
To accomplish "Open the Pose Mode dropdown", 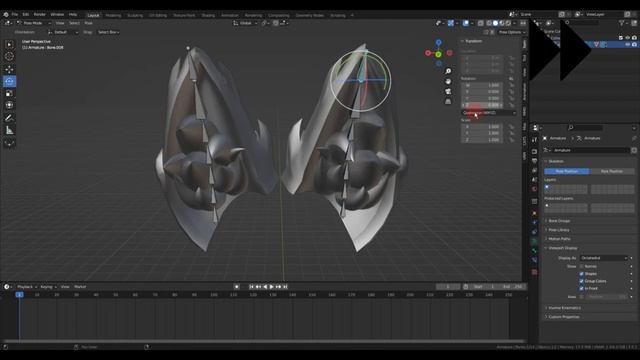I will 33,23.
